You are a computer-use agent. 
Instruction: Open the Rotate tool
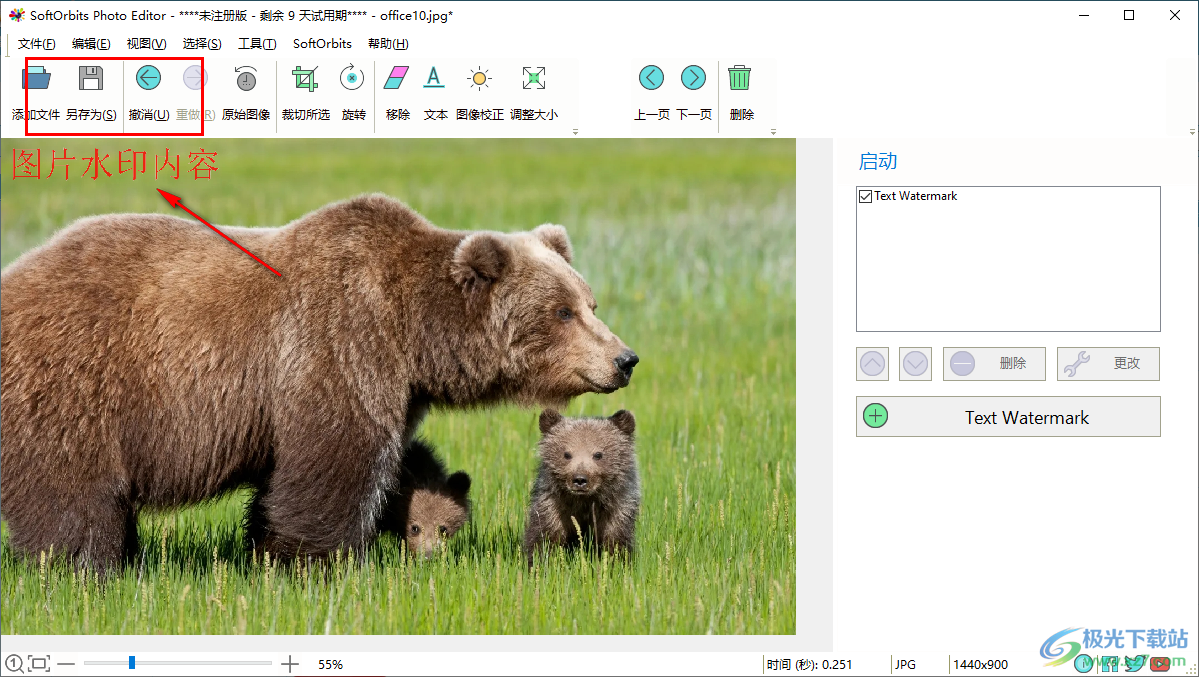pyautogui.click(x=352, y=77)
